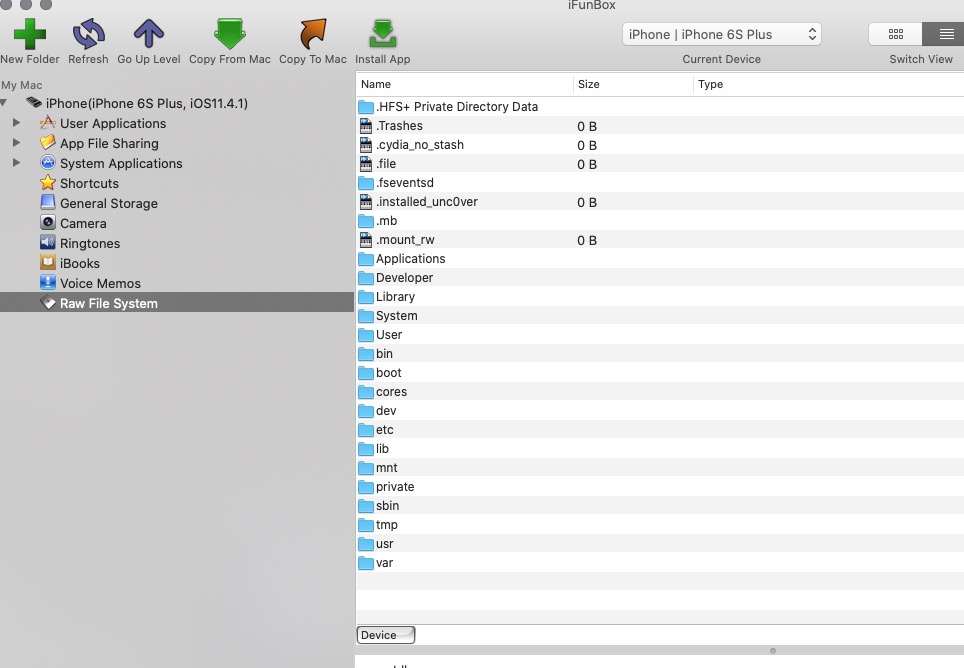Image resolution: width=964 pixels, height=668 pixels.
Task: Select the System folder icon
Action: click(366, 316)
